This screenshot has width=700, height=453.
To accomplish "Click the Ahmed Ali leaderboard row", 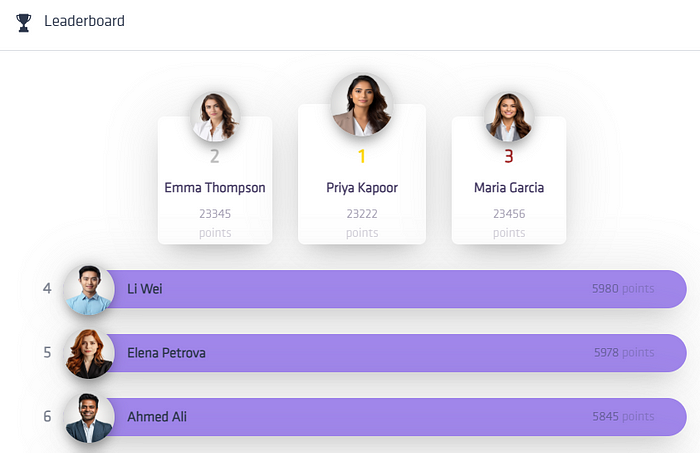I will coord(375,417).
